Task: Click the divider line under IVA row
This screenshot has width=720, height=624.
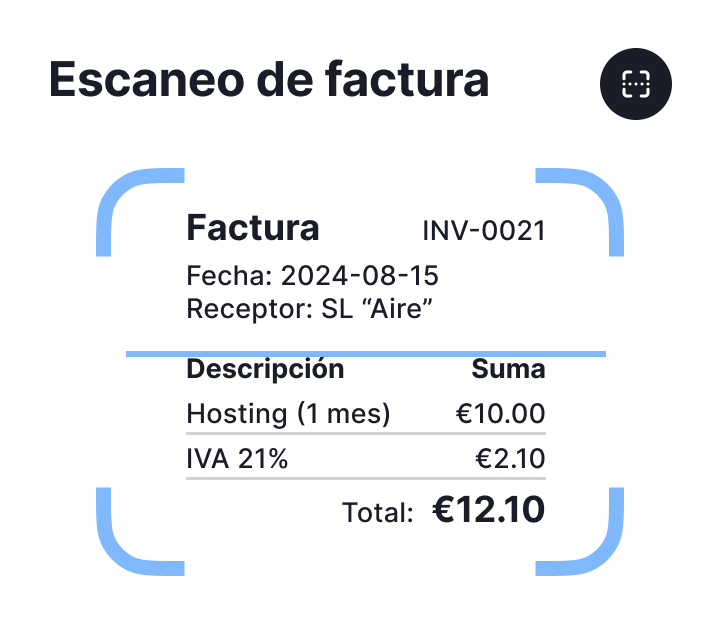Action: 365,479
